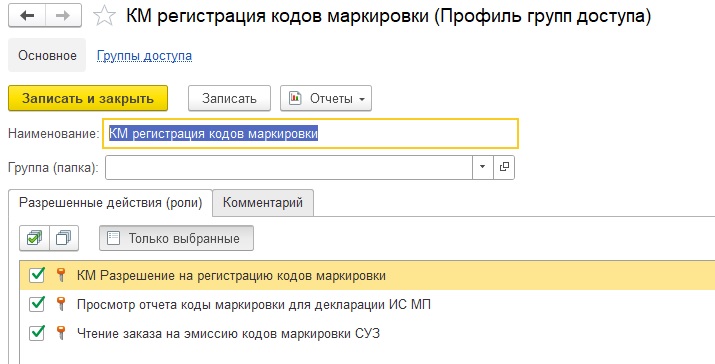This screenshot has width=715, height=364.
Task: Add to favorites with the star icon
Action: (104, 16)
